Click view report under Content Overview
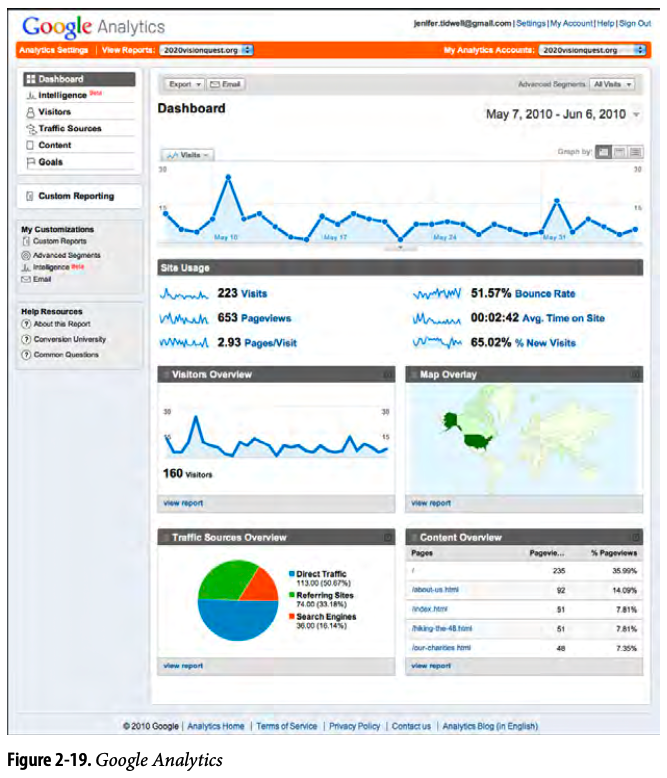The image size is (667, 778). click(431, 666)
